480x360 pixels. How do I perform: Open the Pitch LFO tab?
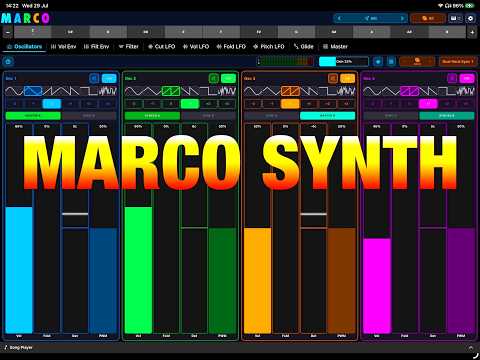(x=269, y=47)
